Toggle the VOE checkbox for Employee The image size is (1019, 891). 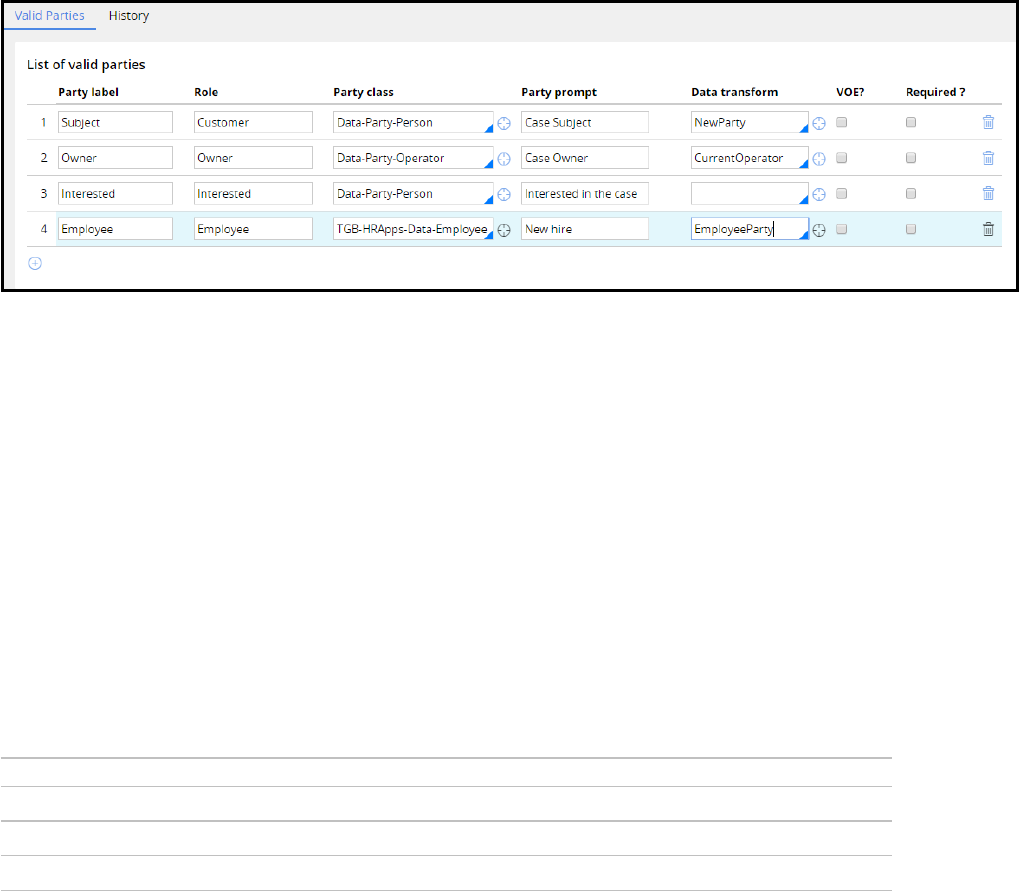tap(842, 229)
